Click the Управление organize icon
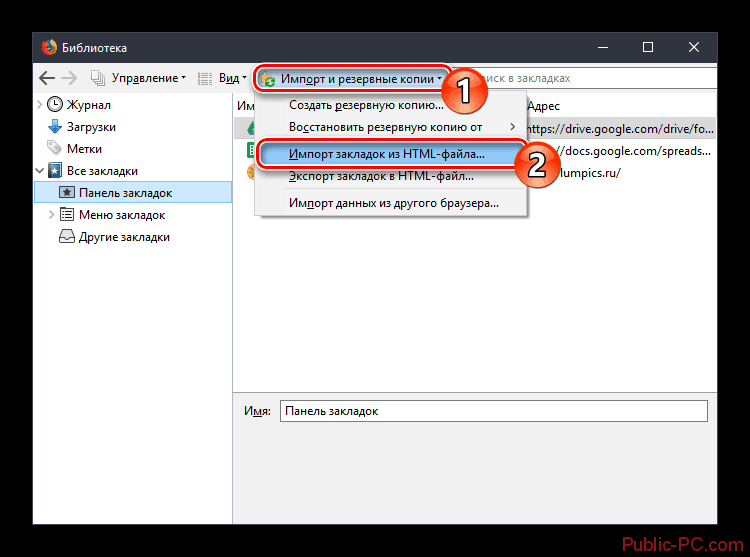Viewport: 750px width, 557px height. click(98, 78)
